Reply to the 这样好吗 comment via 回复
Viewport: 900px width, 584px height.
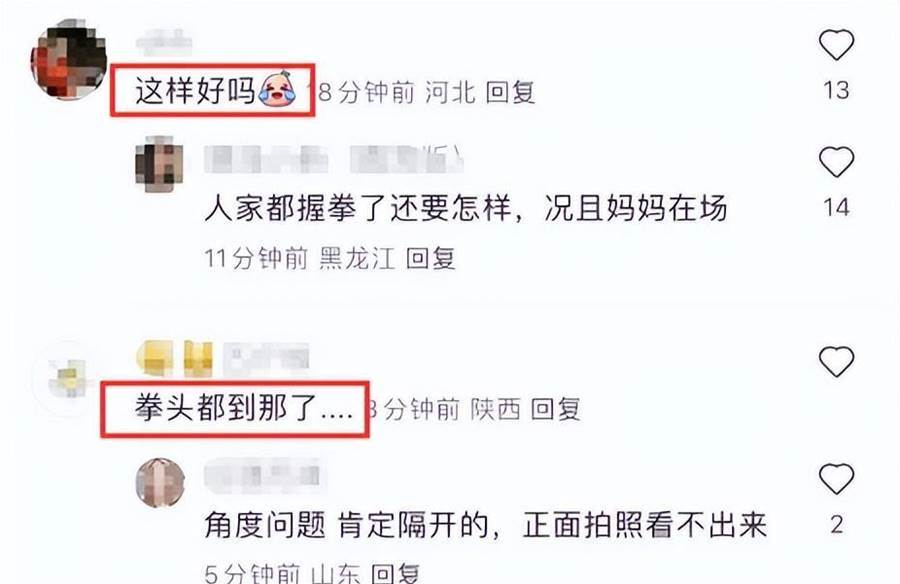510,92
